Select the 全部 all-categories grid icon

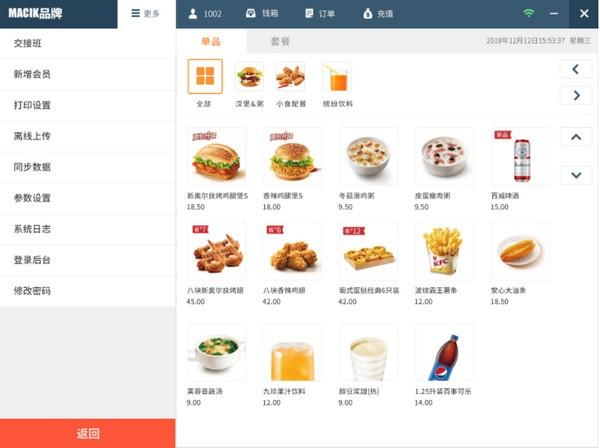tap(205, 76)
